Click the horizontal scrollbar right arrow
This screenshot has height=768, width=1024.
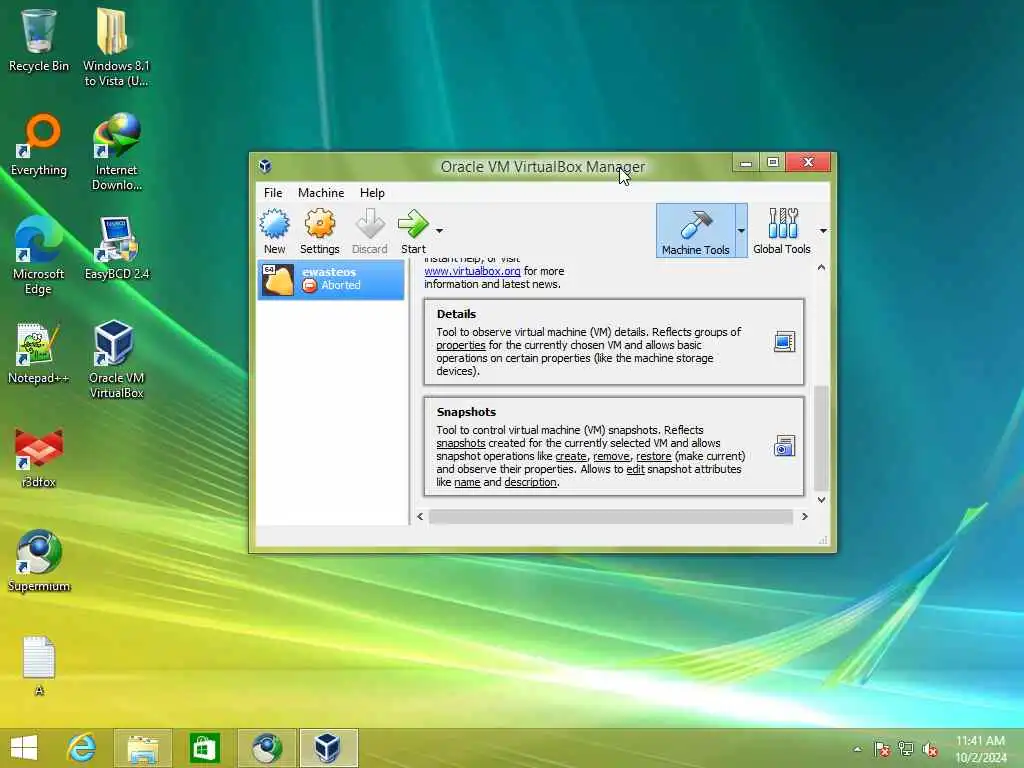[x=805, y=517]
